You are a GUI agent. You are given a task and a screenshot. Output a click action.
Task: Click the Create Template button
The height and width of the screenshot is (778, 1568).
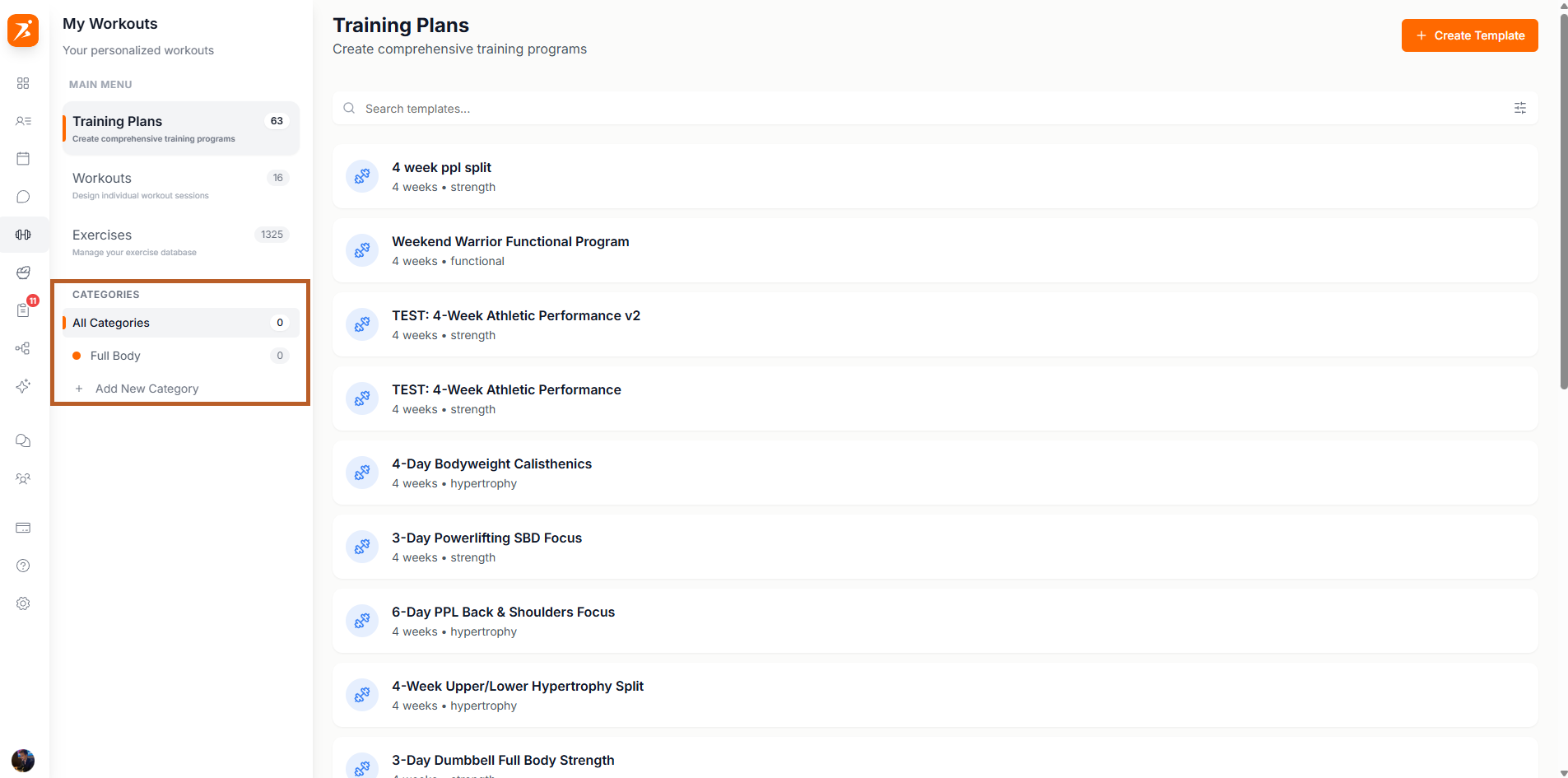click(1469, 35)
